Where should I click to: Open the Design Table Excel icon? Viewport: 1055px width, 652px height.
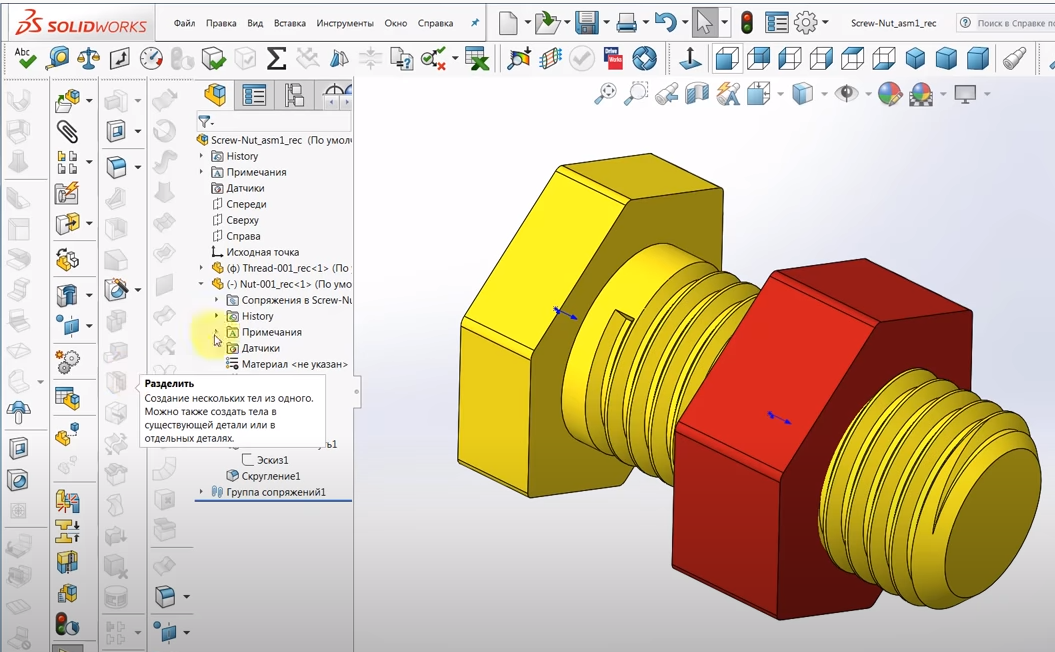click(476, 59)
